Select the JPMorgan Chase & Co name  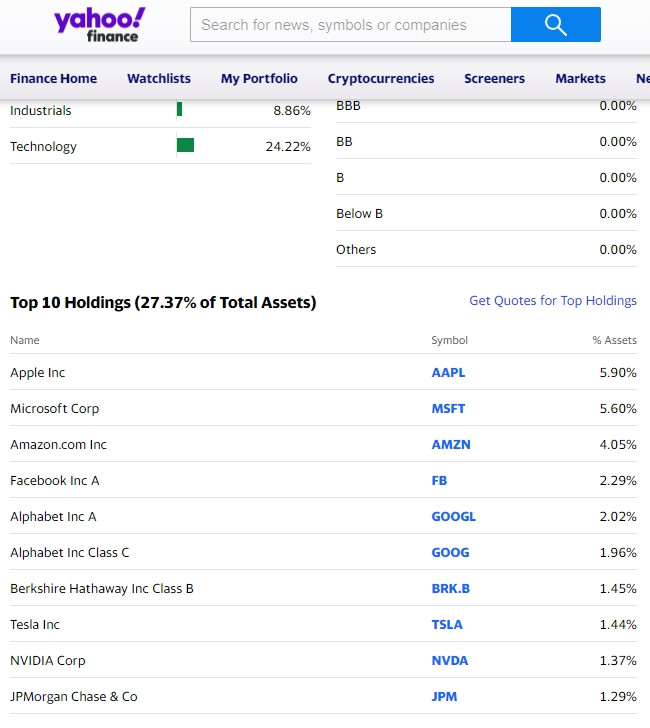click(74, 696)
